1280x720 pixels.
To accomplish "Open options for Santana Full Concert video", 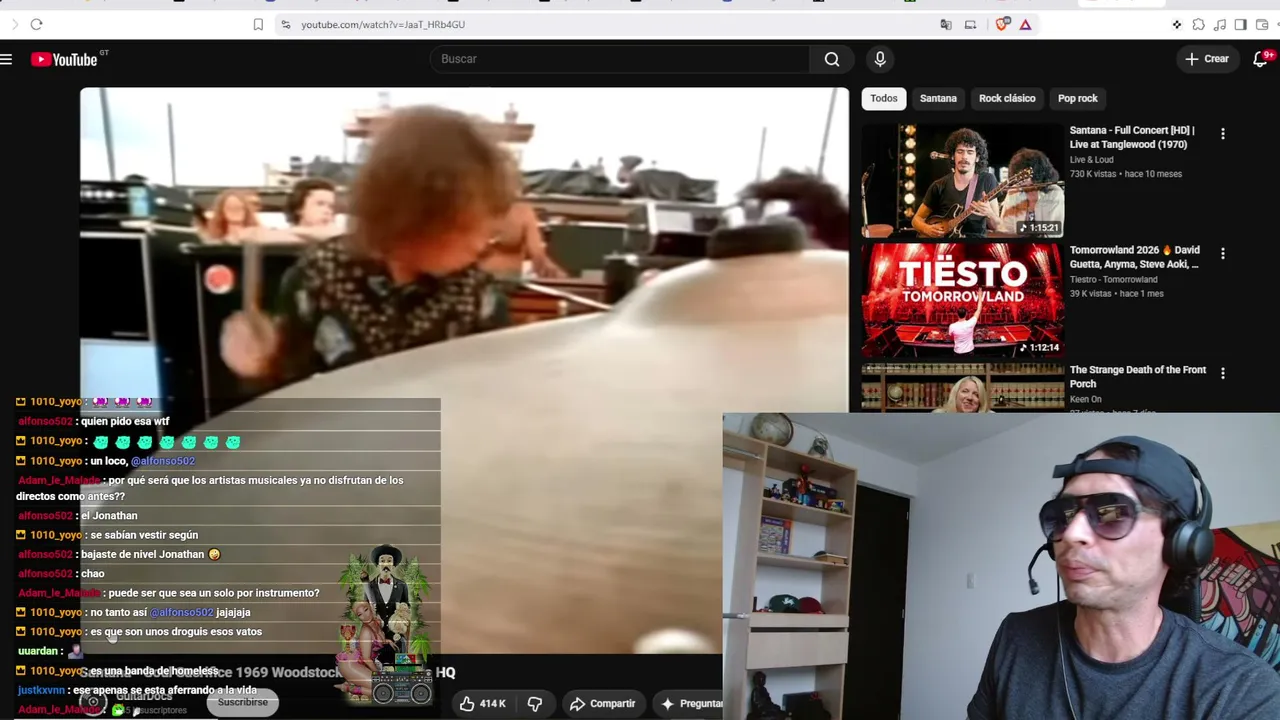I will tap(1222, 133).
